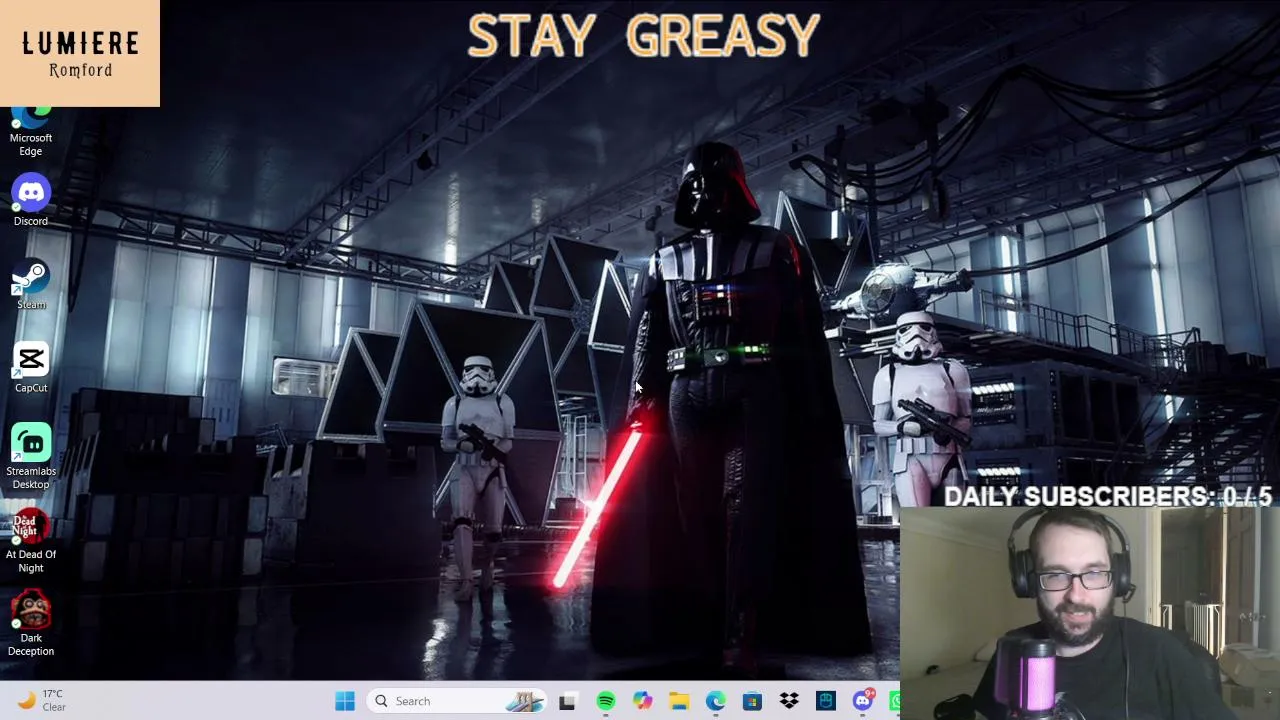The width and height of the screenshot is (1280, 720).
Task: Open the mouse utility app on taskbar
Action: point(826,701)
